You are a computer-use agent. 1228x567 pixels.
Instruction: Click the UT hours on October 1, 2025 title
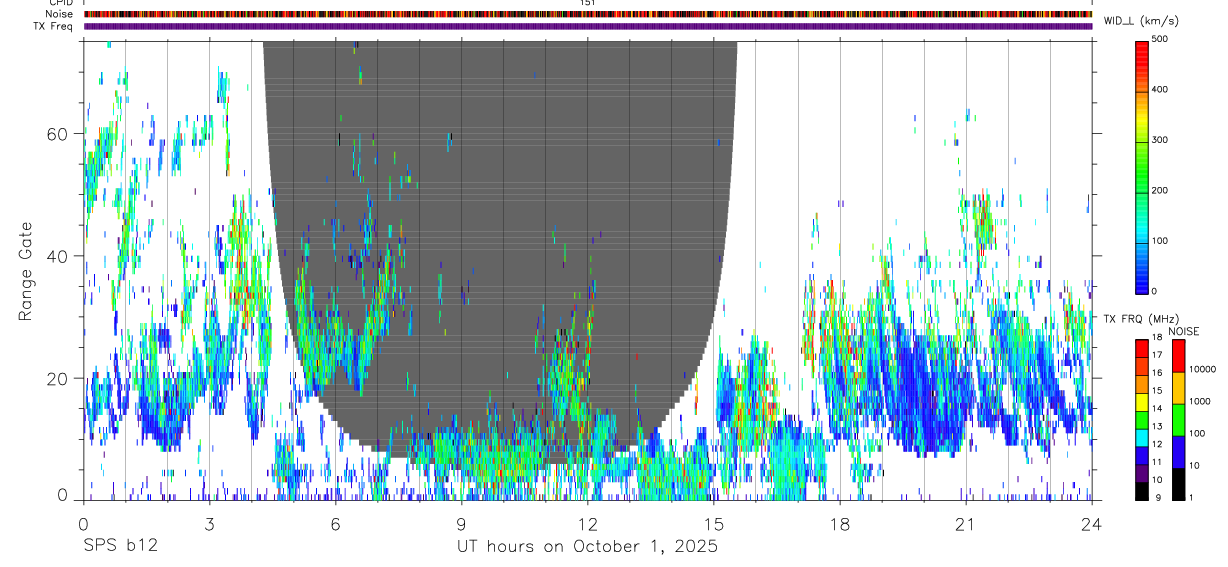(587, 546)
